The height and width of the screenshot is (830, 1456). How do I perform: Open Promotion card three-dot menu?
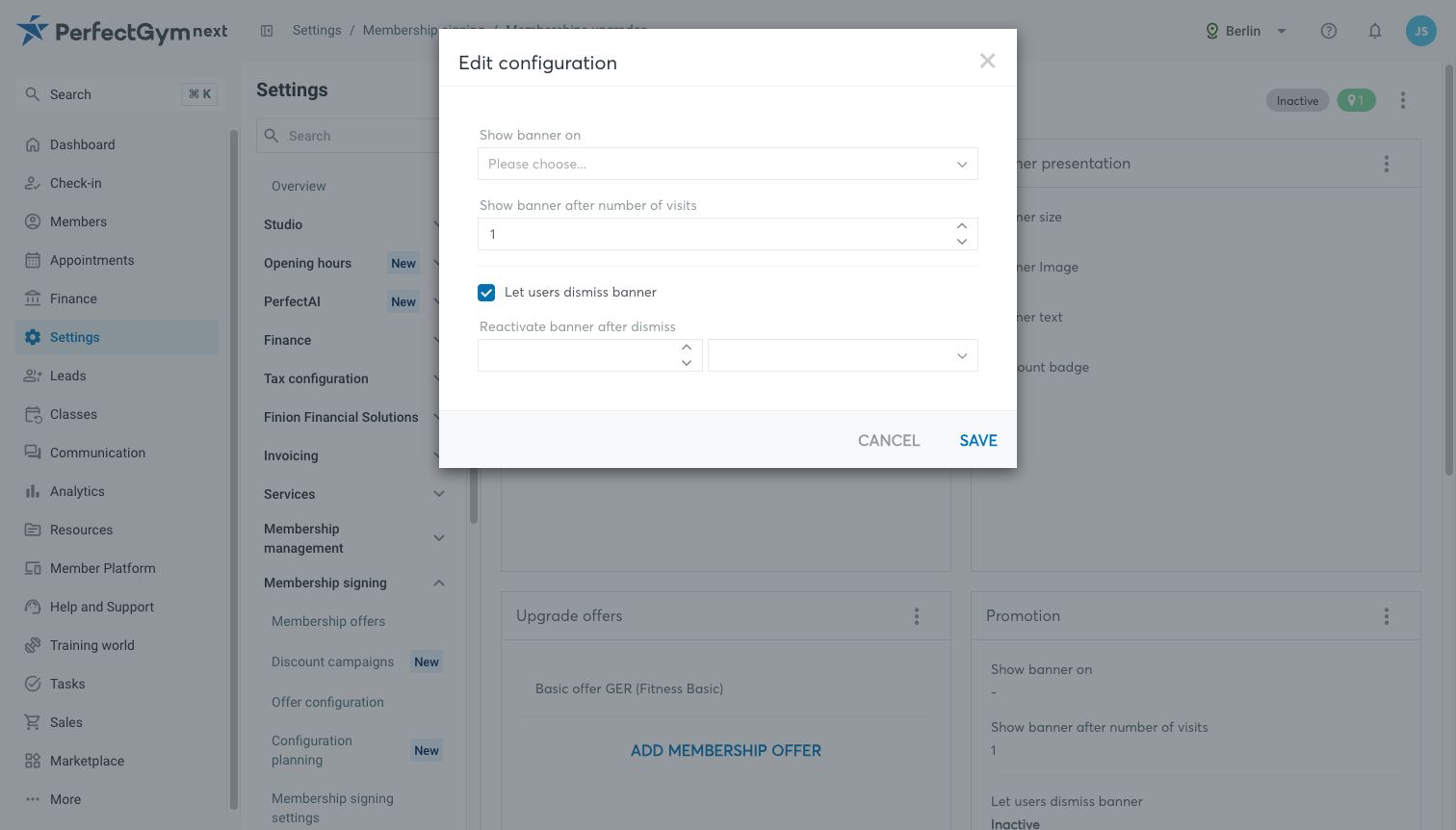pyautogui.click(x=1387, y=616)
